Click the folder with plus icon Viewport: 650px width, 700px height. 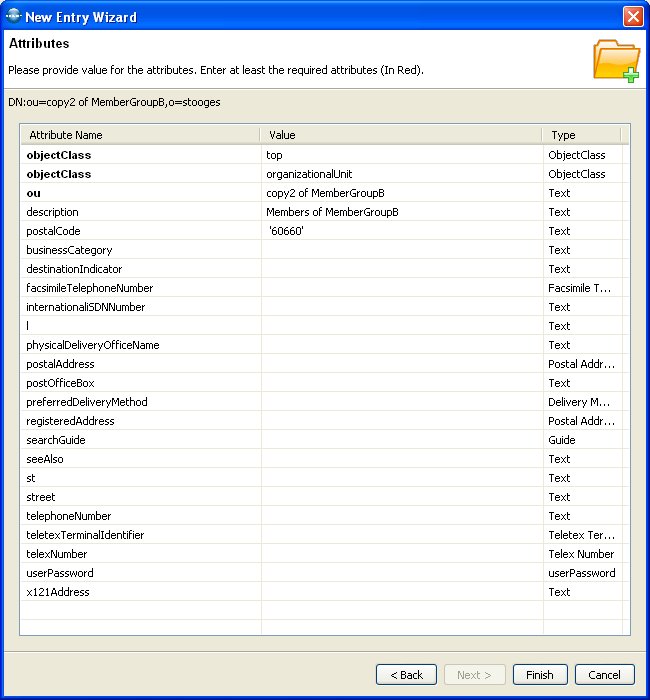[616, 60]
